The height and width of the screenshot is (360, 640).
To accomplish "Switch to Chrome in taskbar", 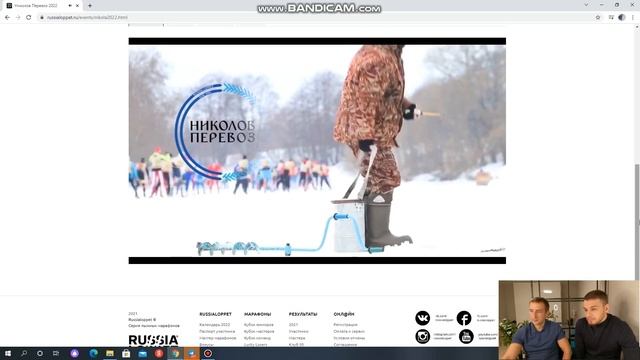I will pos(175,353).
